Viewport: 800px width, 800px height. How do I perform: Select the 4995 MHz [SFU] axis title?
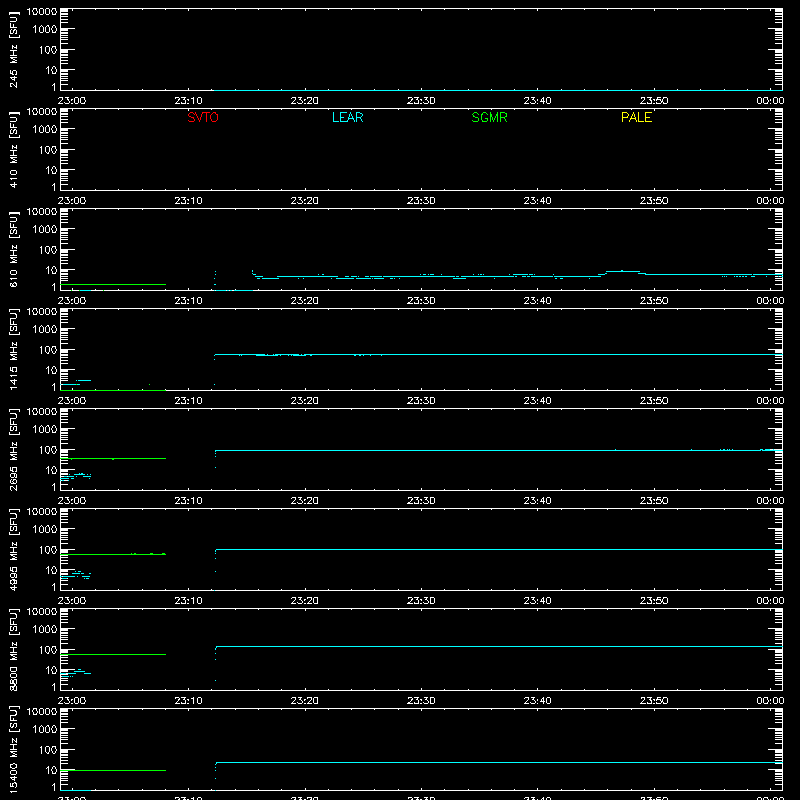coord(13,549)
